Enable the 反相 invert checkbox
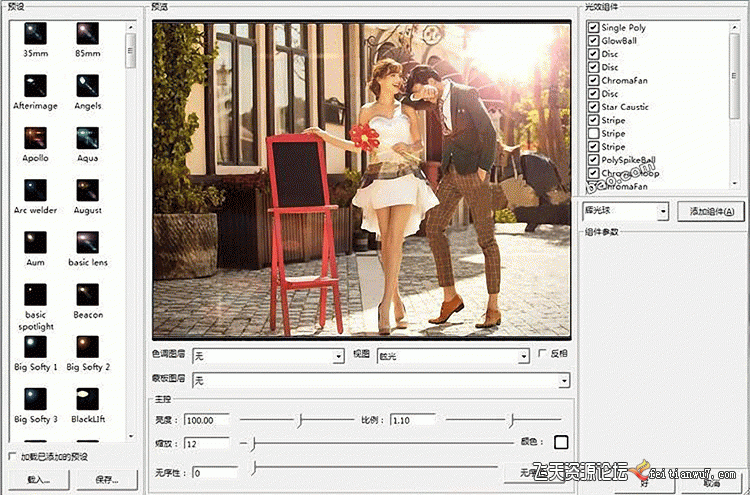This screenshot has width=750, height=495. click(543, 354)
